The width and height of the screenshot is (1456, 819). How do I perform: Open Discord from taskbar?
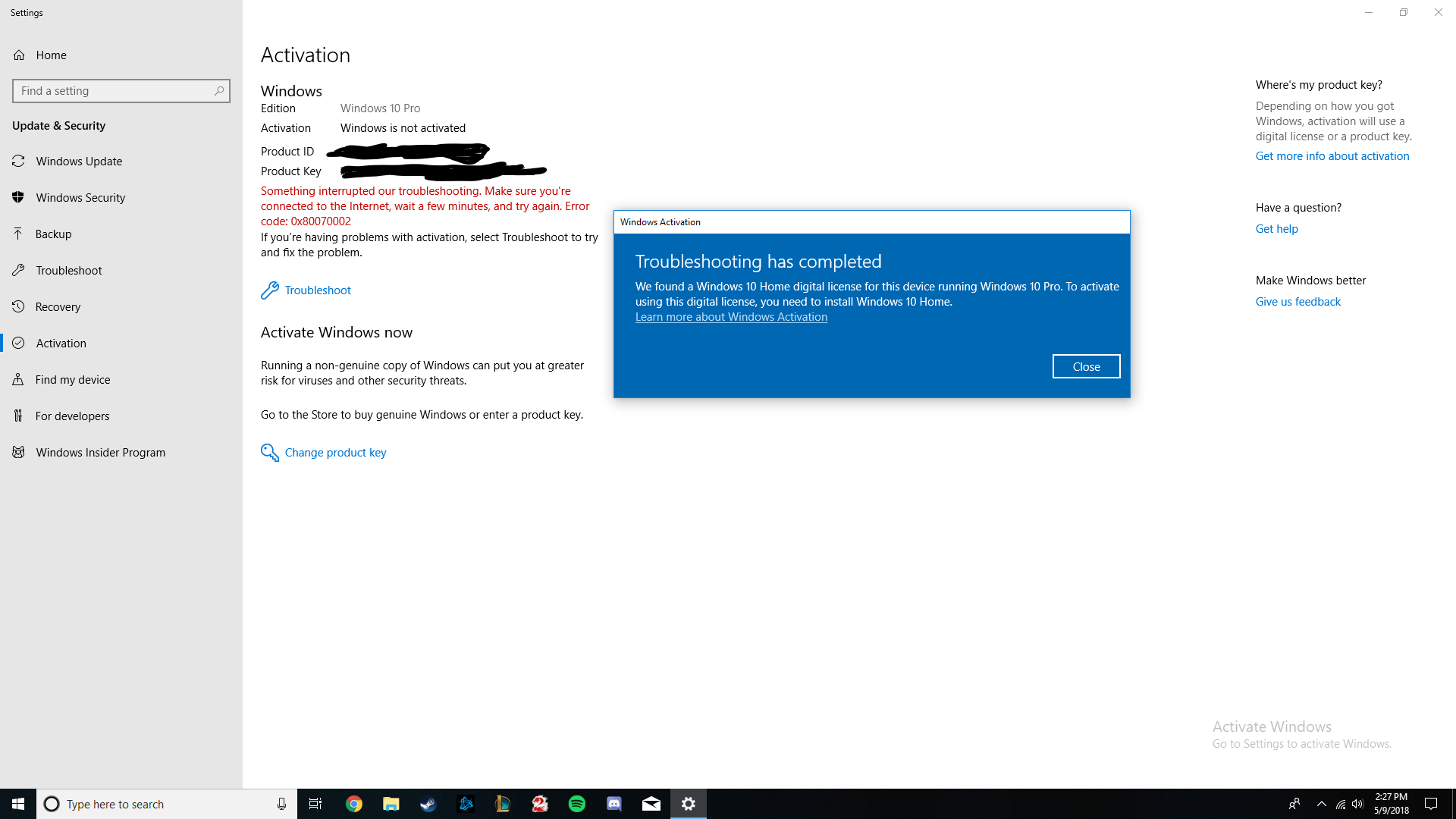tap(614, 804)
